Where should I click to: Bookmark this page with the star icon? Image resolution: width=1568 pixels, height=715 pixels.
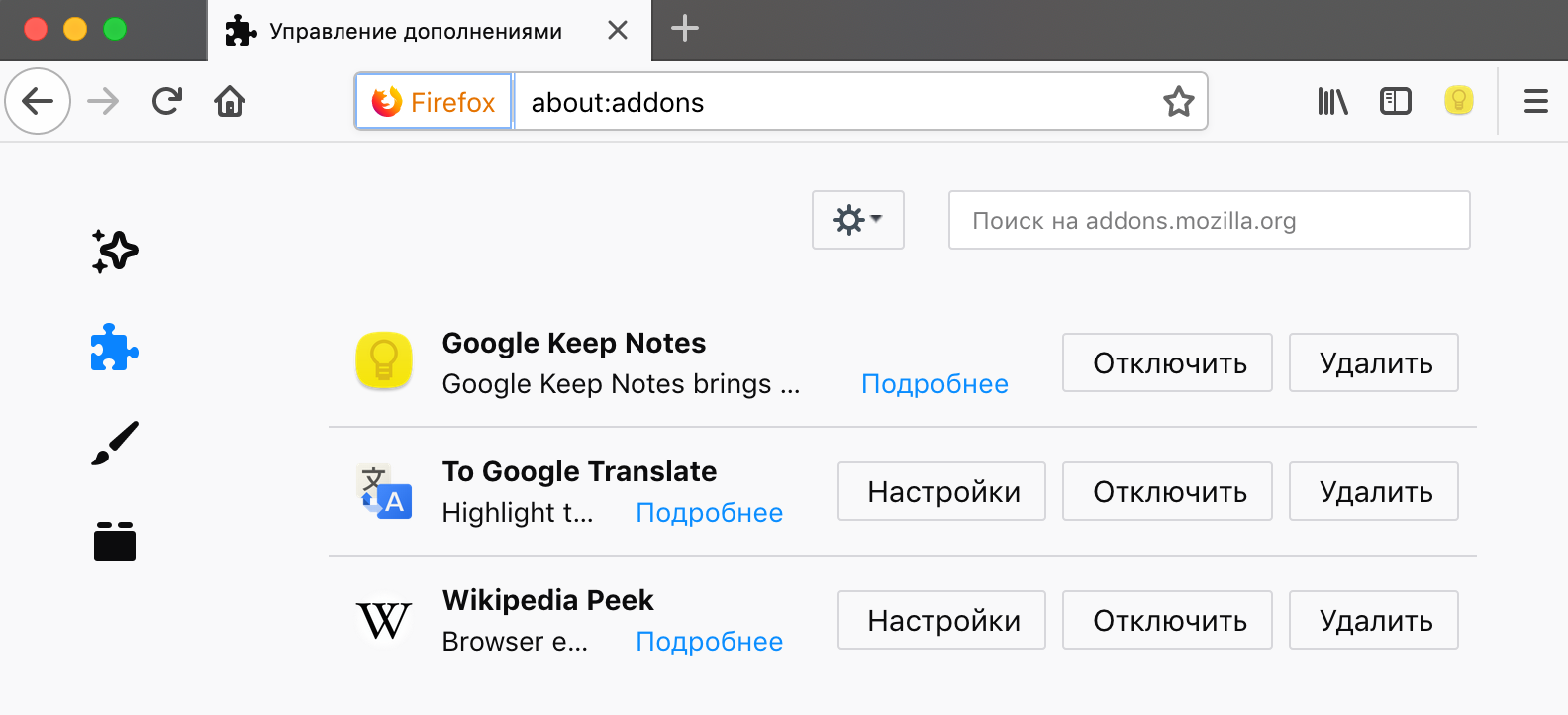[x=1178, y=102]
